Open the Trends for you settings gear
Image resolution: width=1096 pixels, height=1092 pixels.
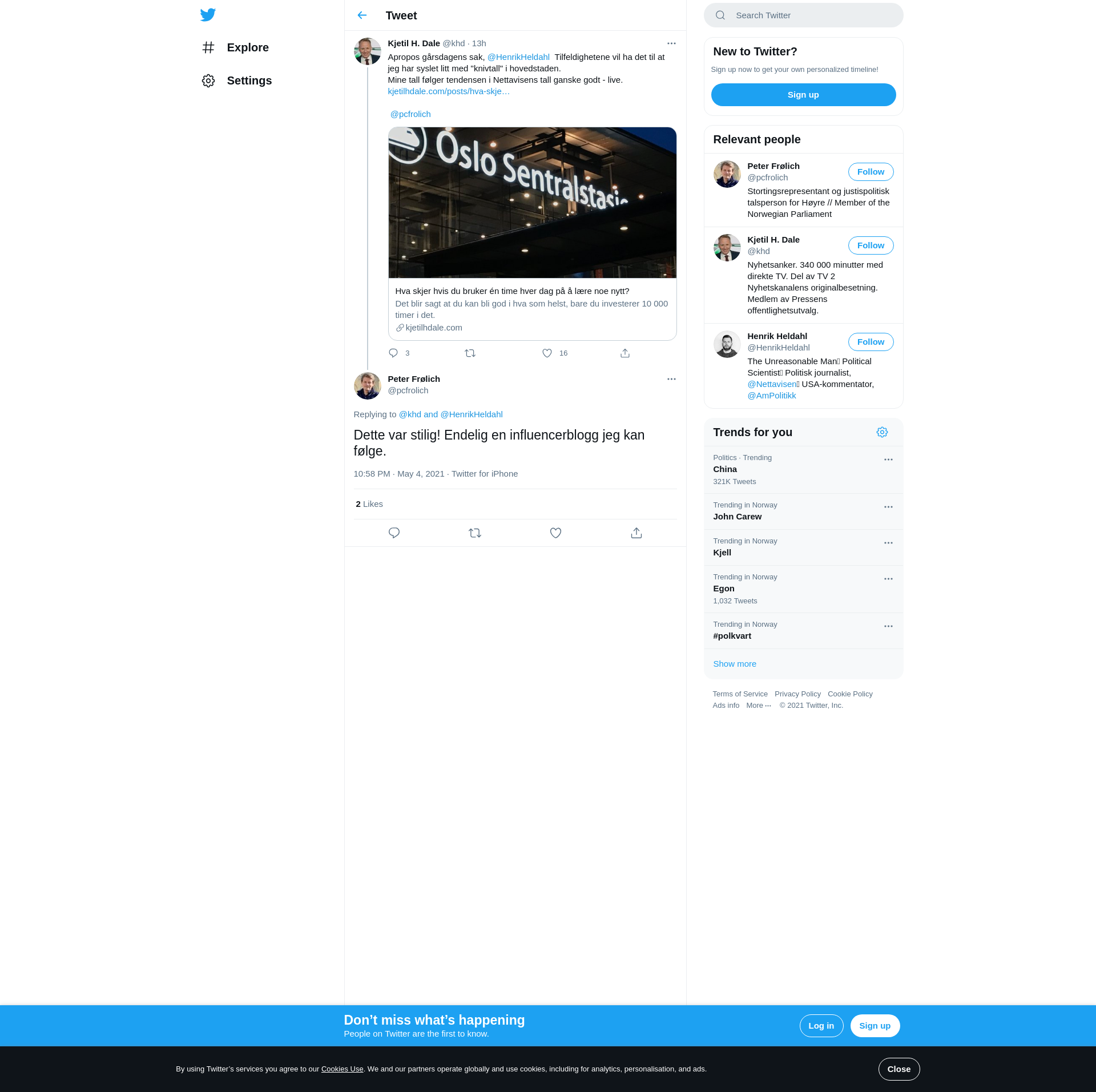click(882, 432)
